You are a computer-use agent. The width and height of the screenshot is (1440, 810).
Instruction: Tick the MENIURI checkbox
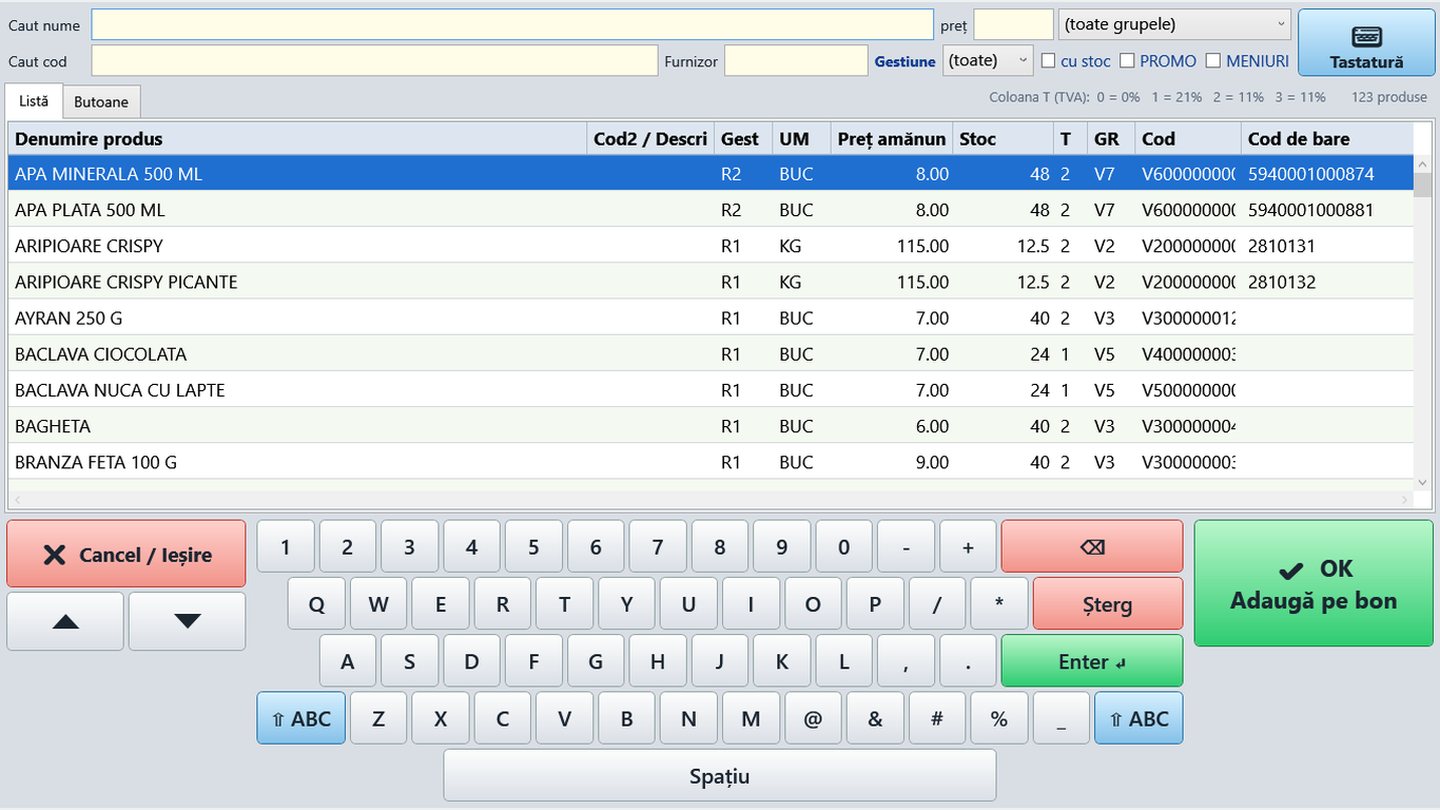coord(1213,61)
